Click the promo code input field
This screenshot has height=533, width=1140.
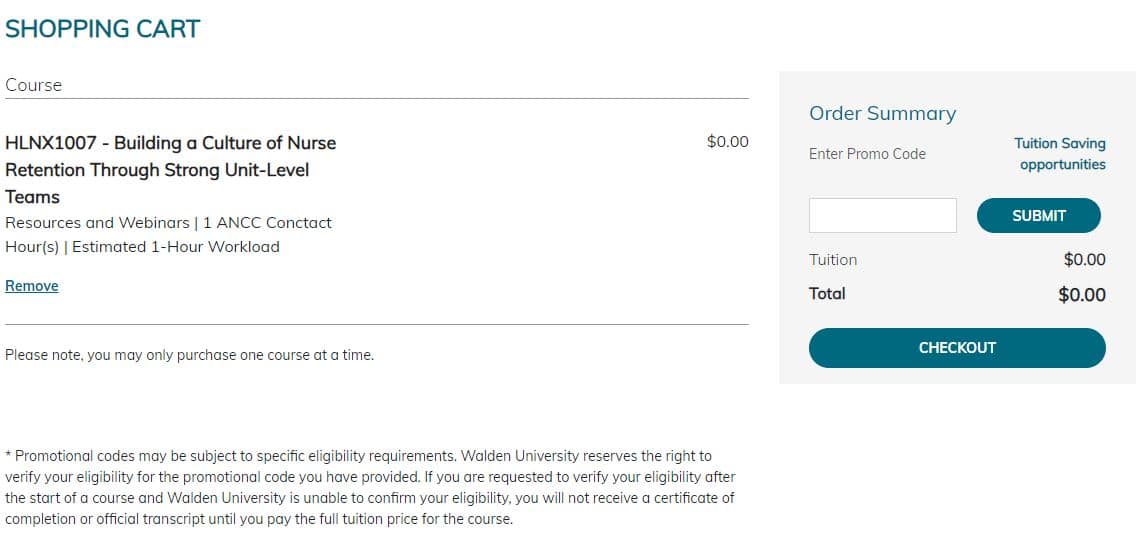(882, 216)
